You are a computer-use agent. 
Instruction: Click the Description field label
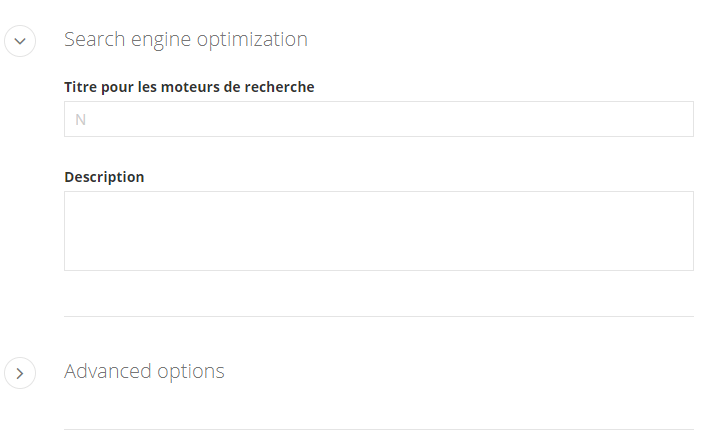coord(104,177)
